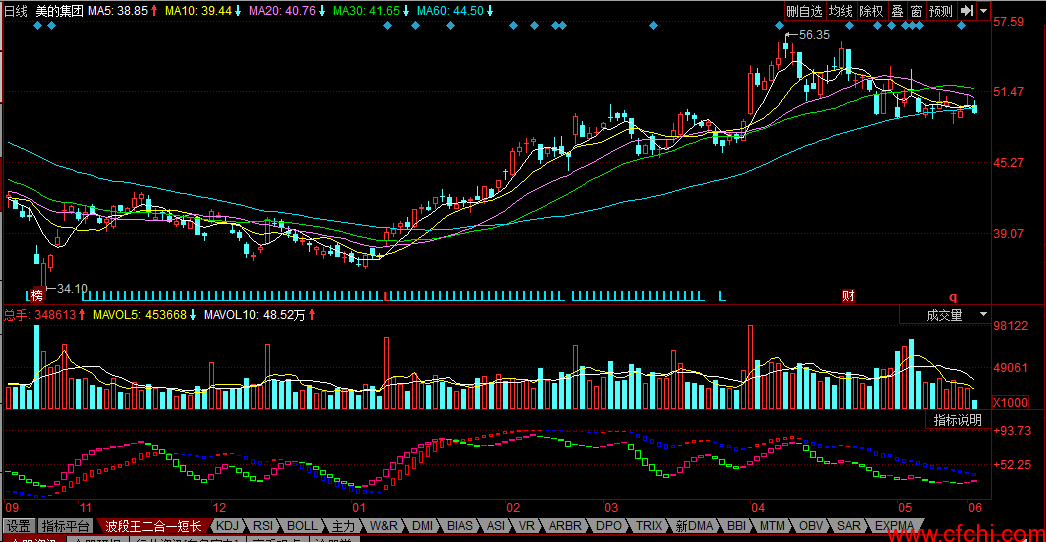The image size is (1046, 542).
Task: Click the info diamond above the 56.35 high
Action: 779,26
